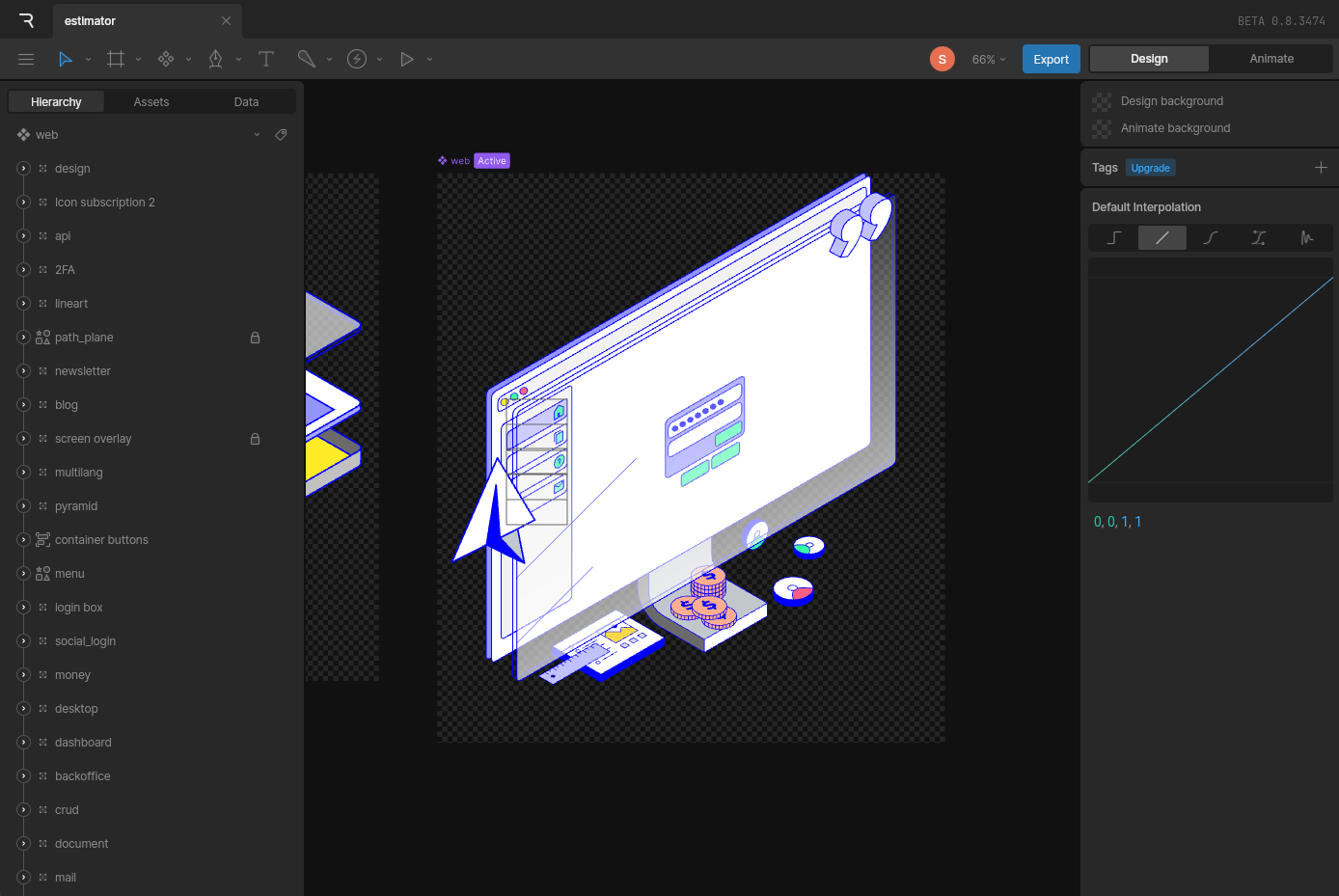Image resolution: width=1339 pixels, height=896 pixels.
Task: Toggle lock on path_plane layer
Action: click(255, 338)
